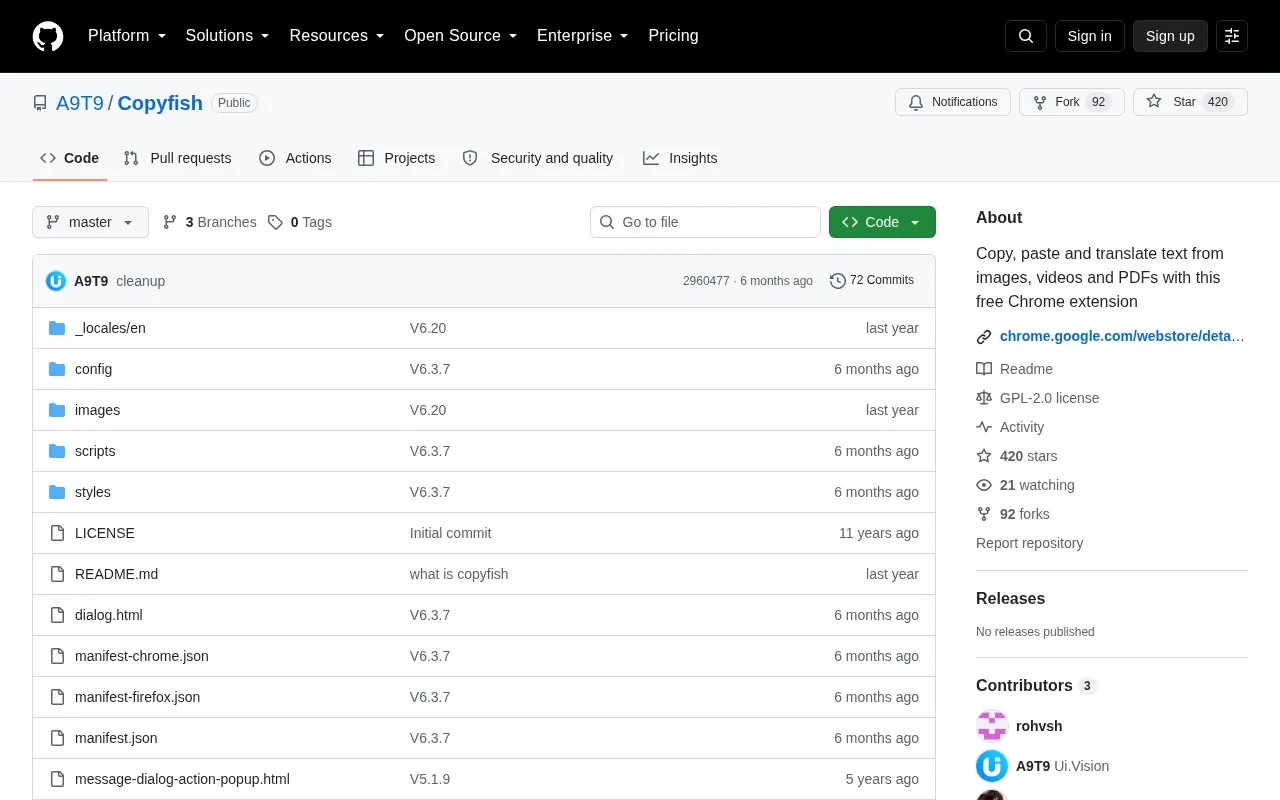This screenshot has height=800, width=1280.
Task: Open the LICENSE file
Action: click(105, 533)
